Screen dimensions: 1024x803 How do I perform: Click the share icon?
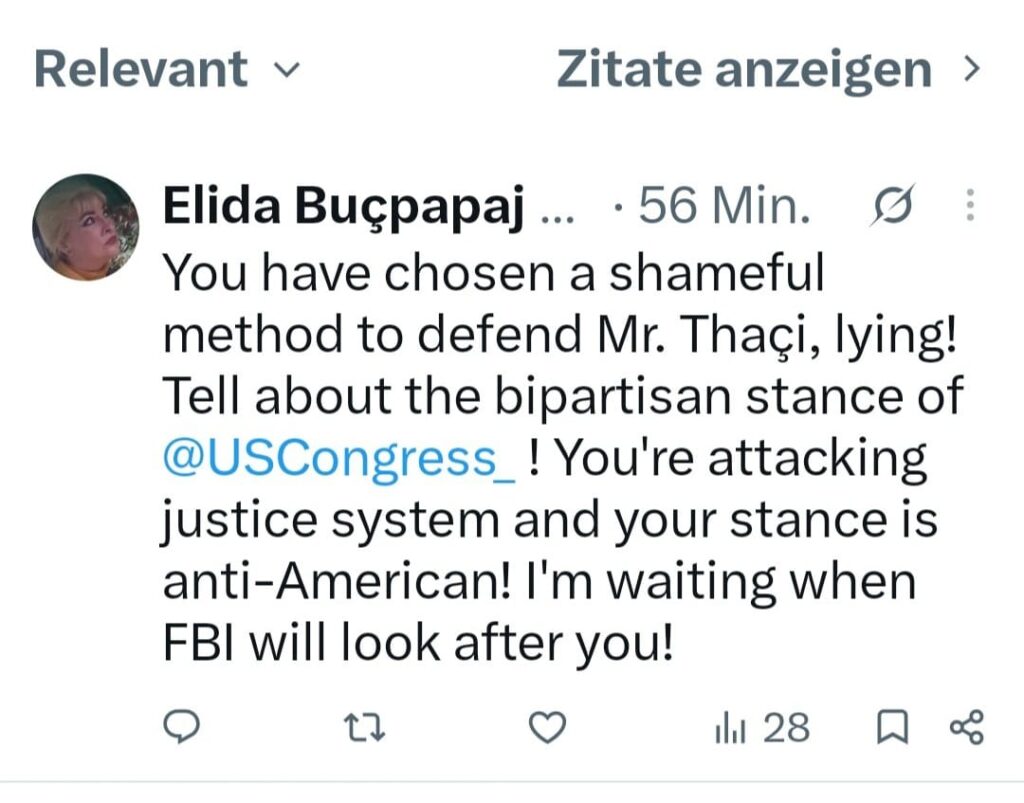(x=966, y=727)
